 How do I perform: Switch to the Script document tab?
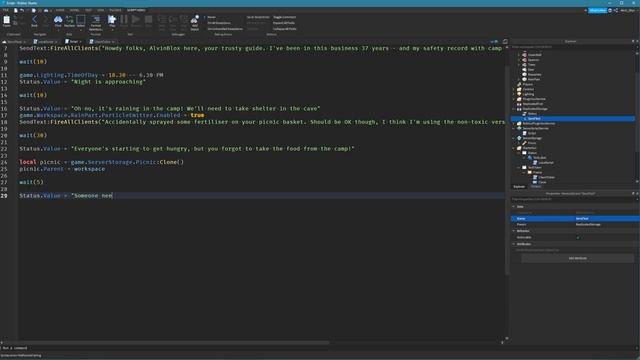point(73,42)
